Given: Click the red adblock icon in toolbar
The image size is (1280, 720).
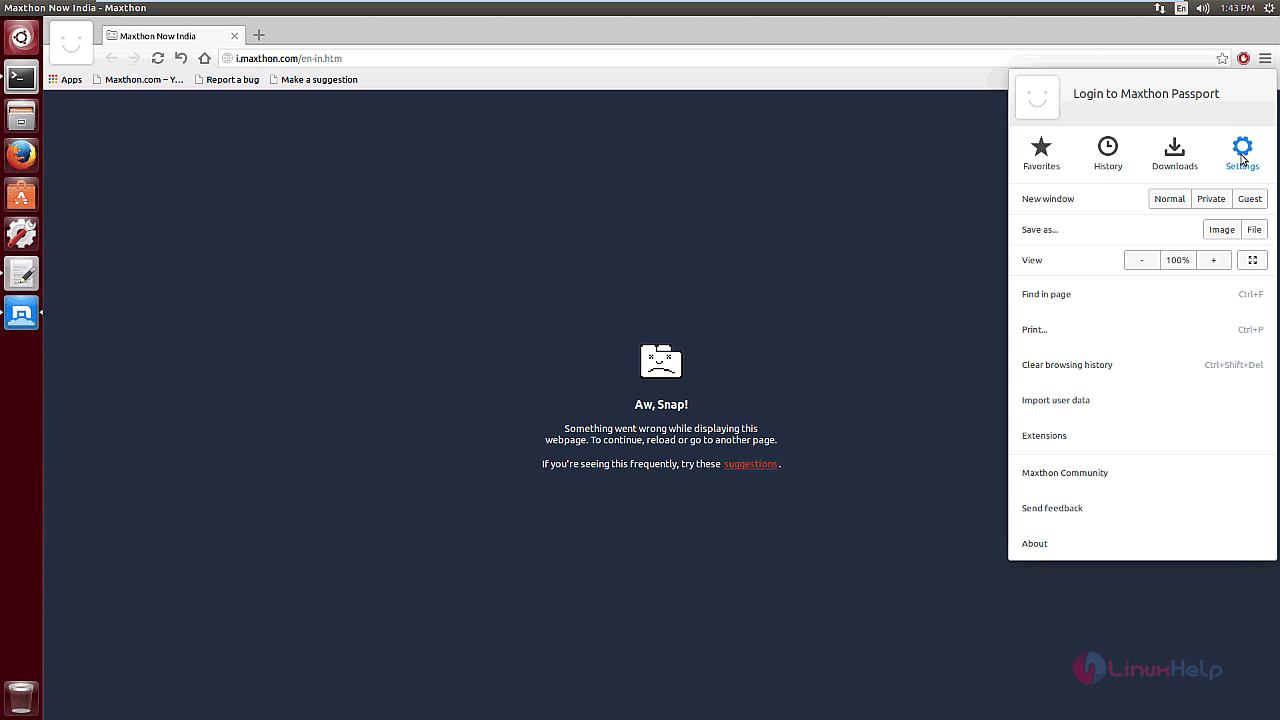Looking at the screenshot, I should [1243, 58].
